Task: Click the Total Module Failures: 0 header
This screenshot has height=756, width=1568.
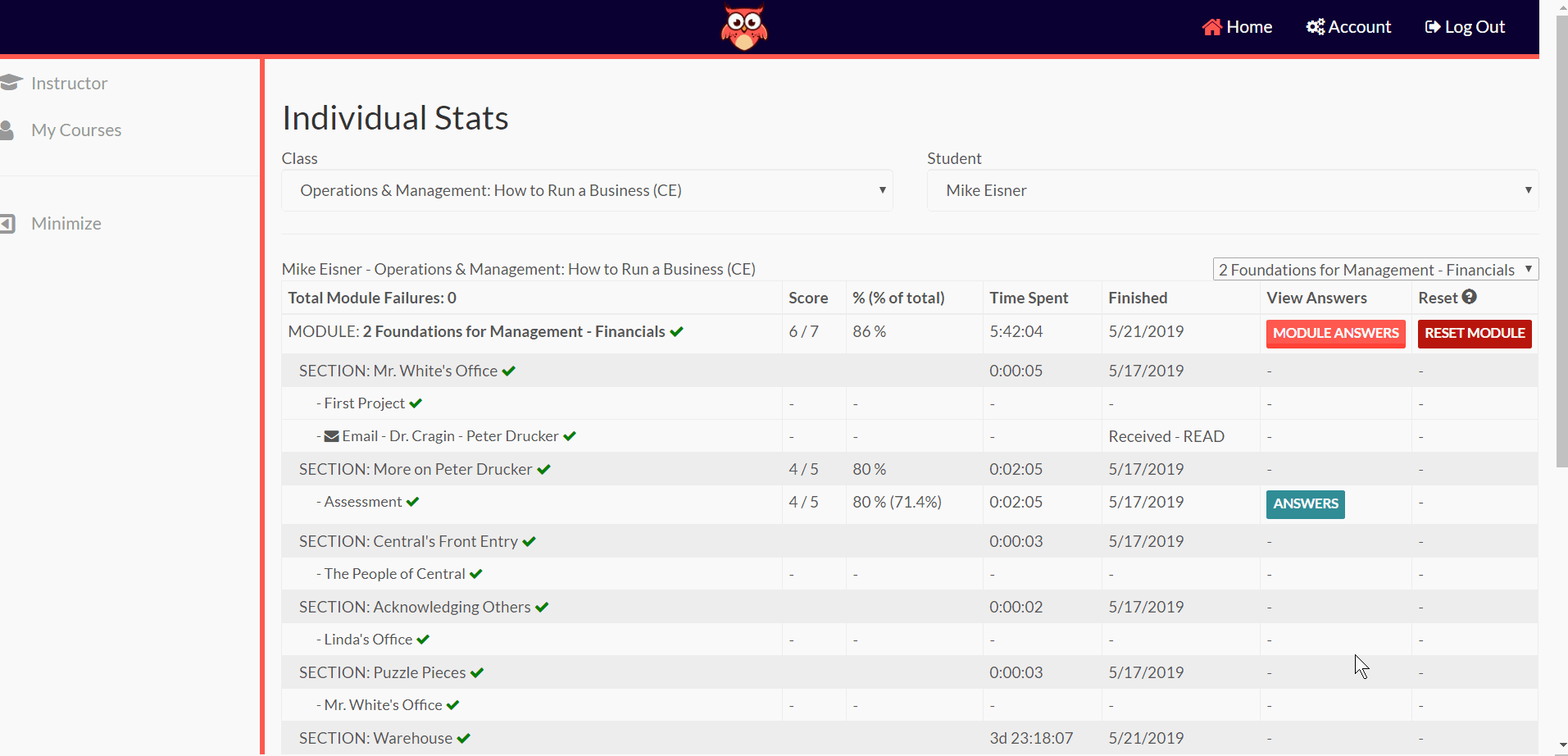Action: click(x=372, y=298)
